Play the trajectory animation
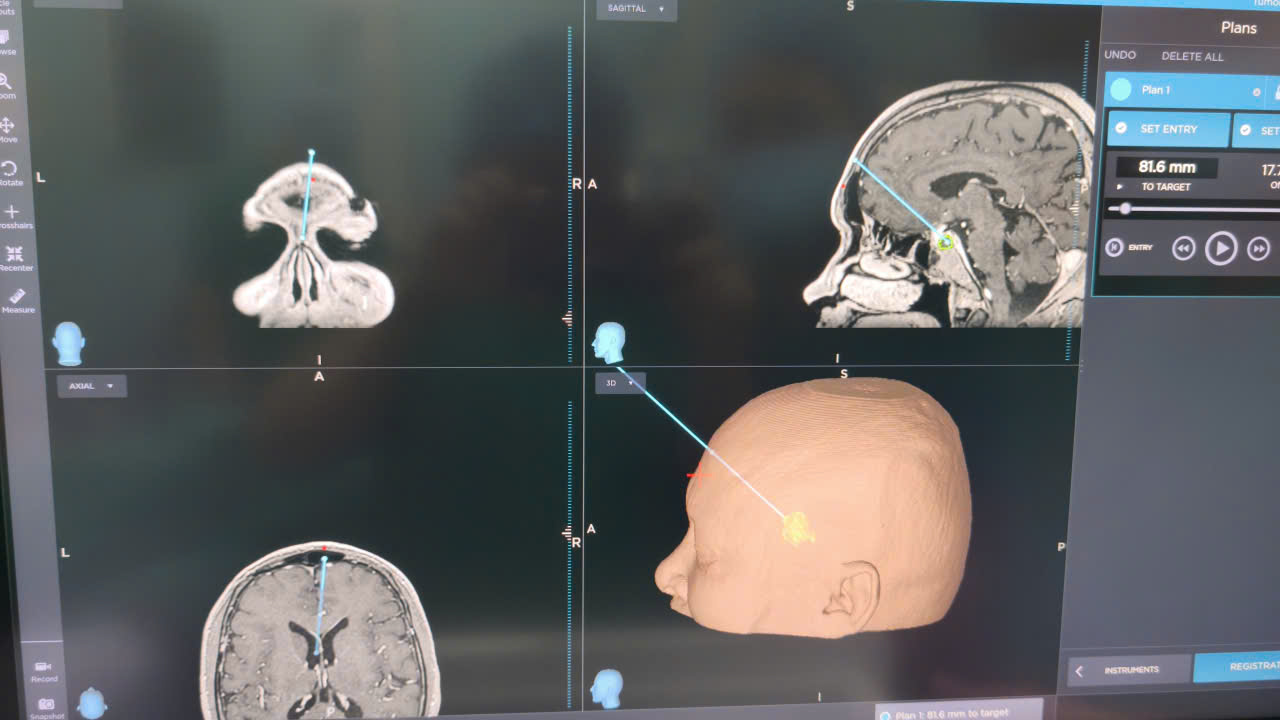This screenshot has height=720, width=1280. click(x=1221, y=248)
